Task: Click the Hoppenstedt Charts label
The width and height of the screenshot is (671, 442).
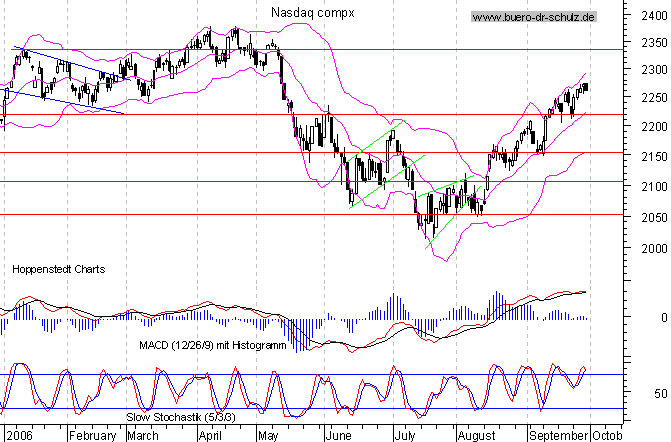Action: pyautogui.click(x=59, y=269)
